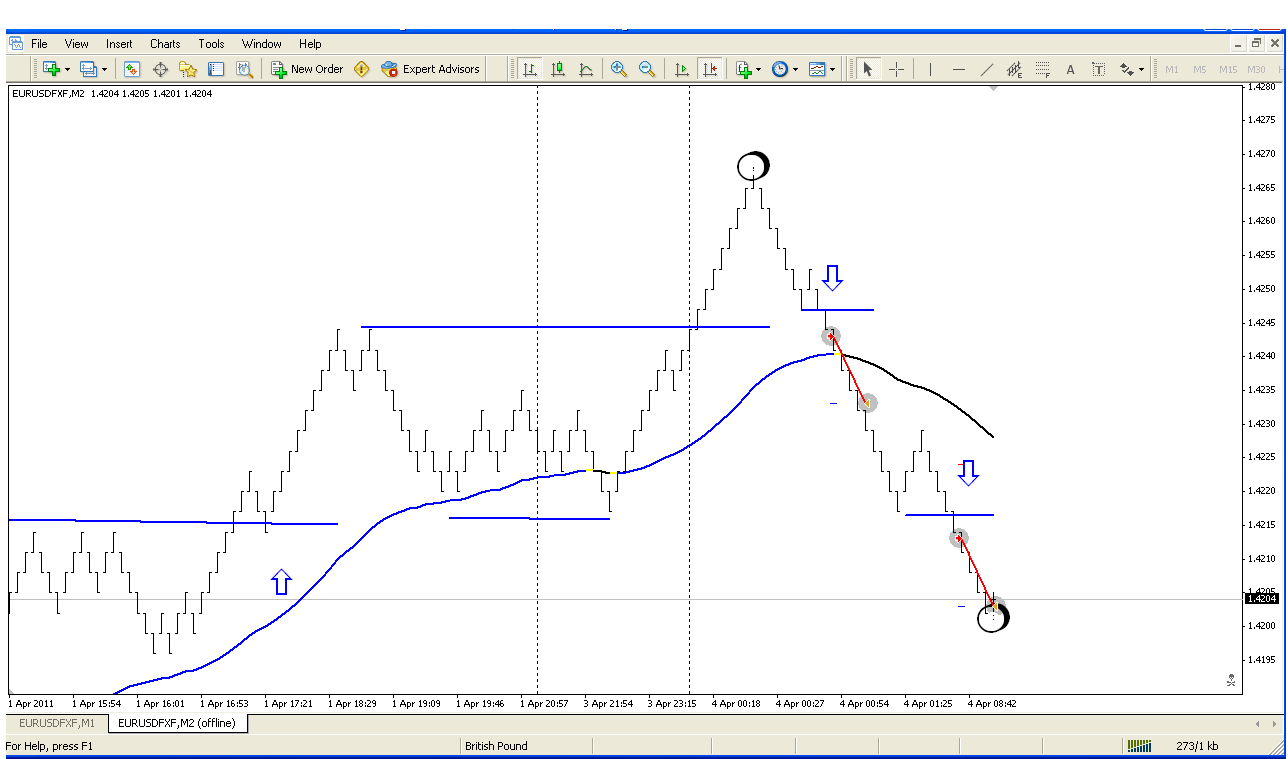1288x759 pixels.
Task: Open the Navigator favorites icon
Action: click(188, 69)
